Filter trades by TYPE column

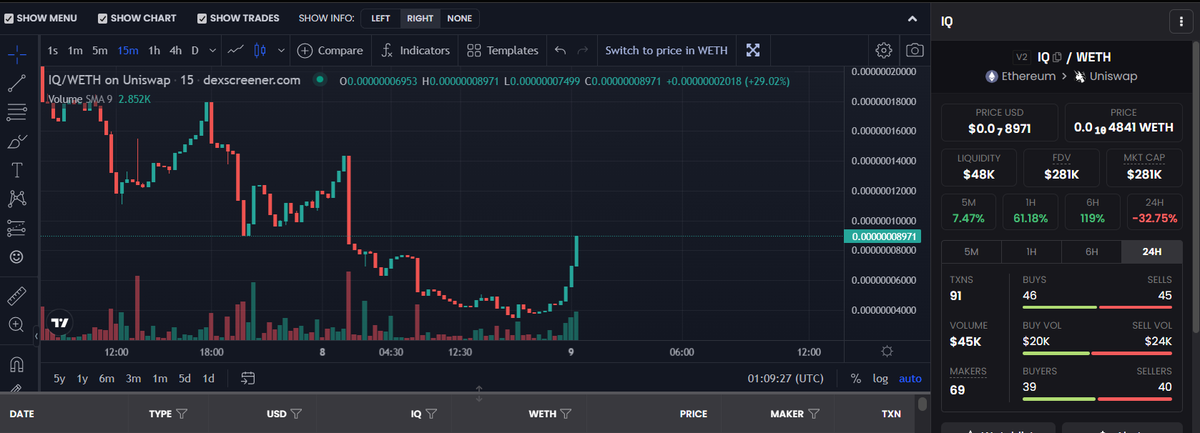point(182,413)
